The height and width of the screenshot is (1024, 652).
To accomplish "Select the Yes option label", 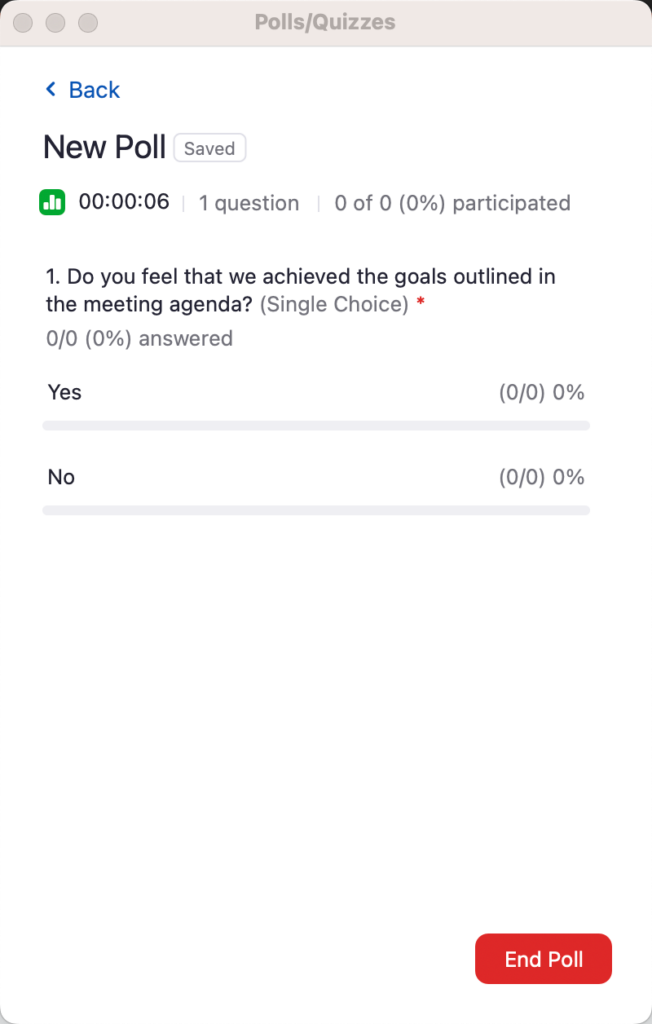I will pyautogui.click(x=64, y=392).
